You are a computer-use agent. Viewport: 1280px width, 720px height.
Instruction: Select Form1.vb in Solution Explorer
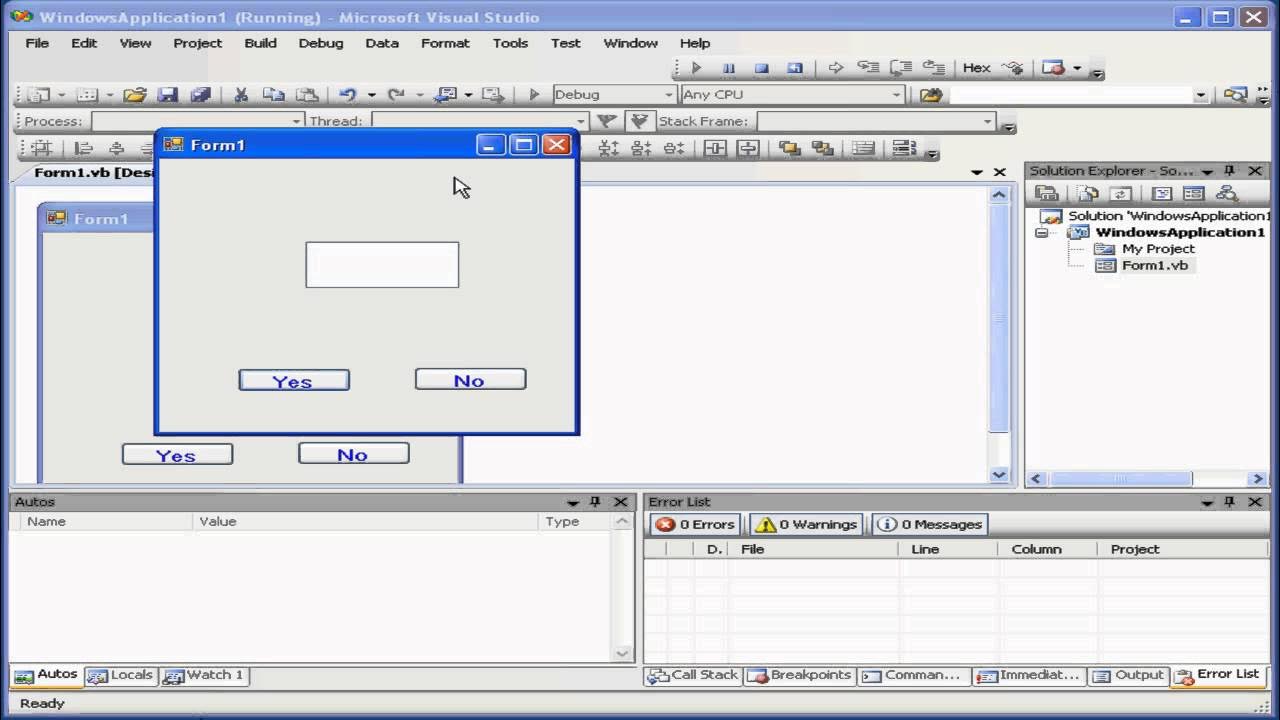coord(1154,265)
